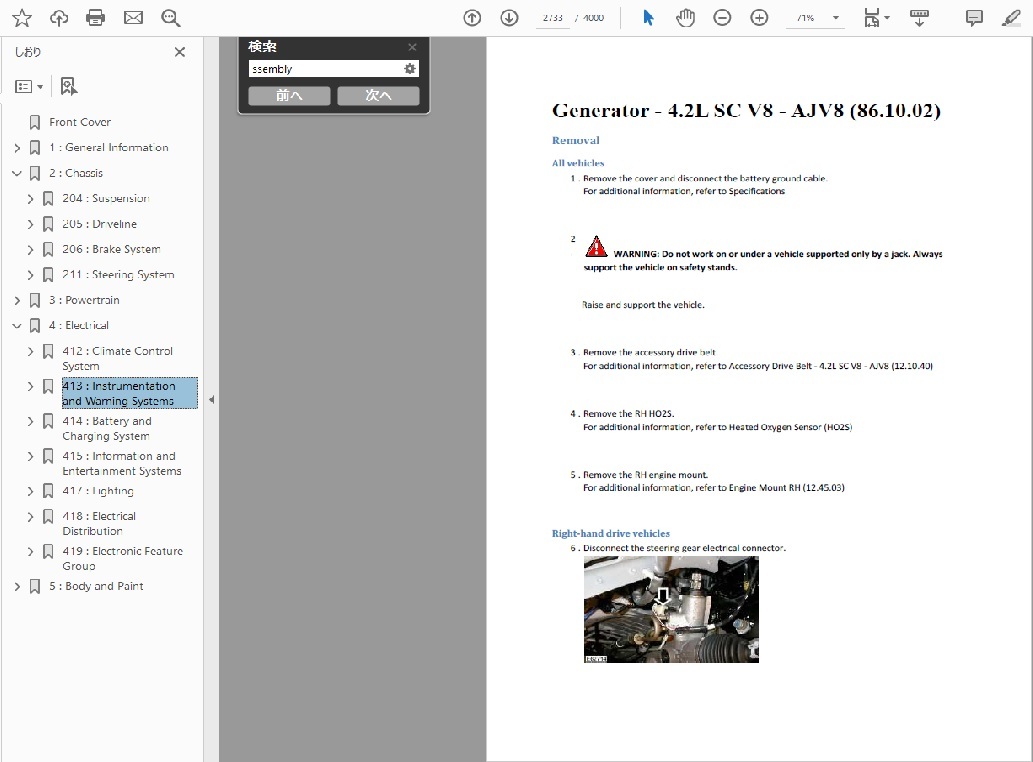Expand 205 : Driveline bookmark
Image resolution: width=1033 pixels, height=762 pixels.
coord(30,224)
